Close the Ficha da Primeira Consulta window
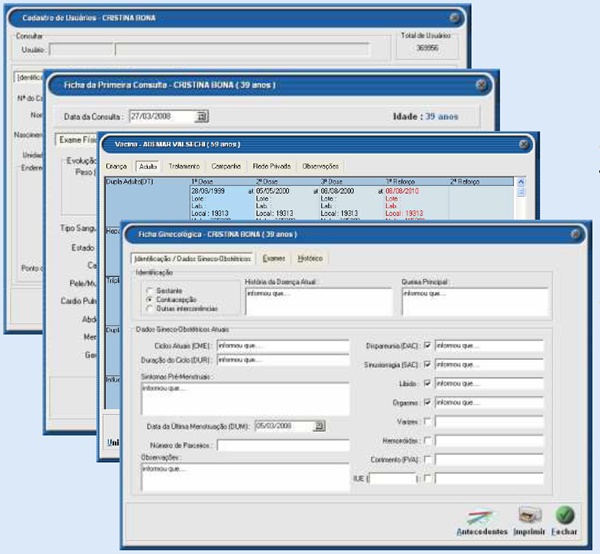The image size is (600, 554). pyautogui.click(x=485, y=85)
